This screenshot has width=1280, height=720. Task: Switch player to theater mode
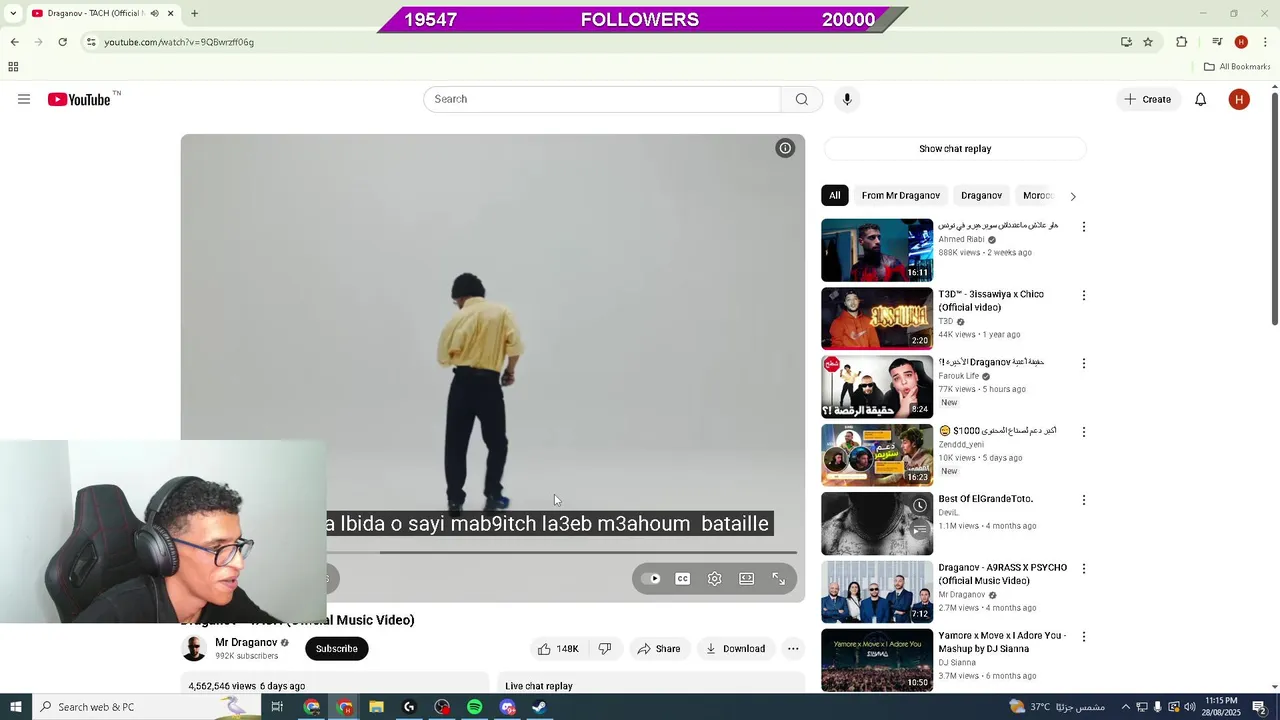(746, 578)
